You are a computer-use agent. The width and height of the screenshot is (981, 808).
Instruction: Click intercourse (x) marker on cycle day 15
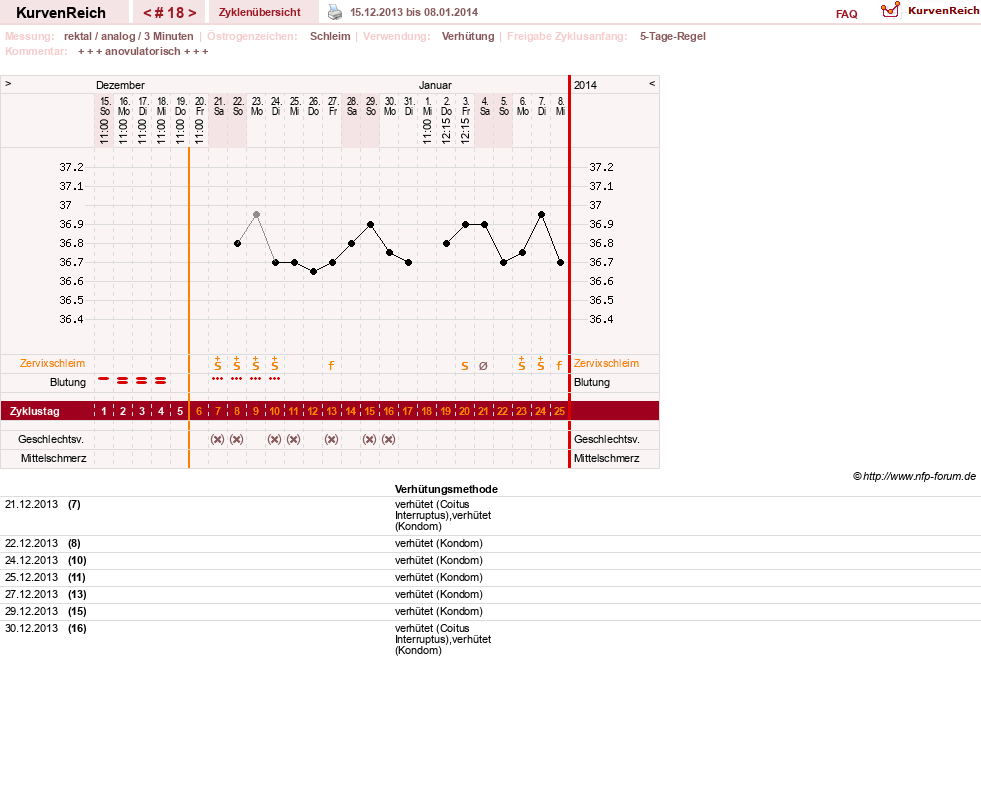(370, 439)
